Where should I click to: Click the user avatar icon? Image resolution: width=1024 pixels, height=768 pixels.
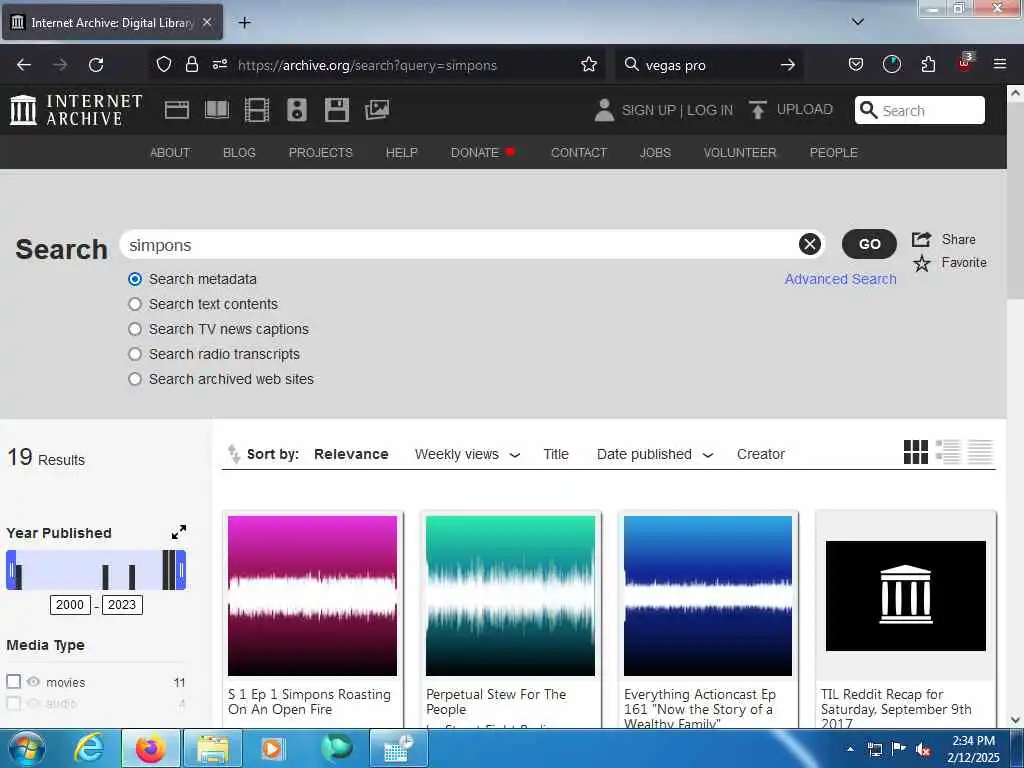(x=604, y=110)
